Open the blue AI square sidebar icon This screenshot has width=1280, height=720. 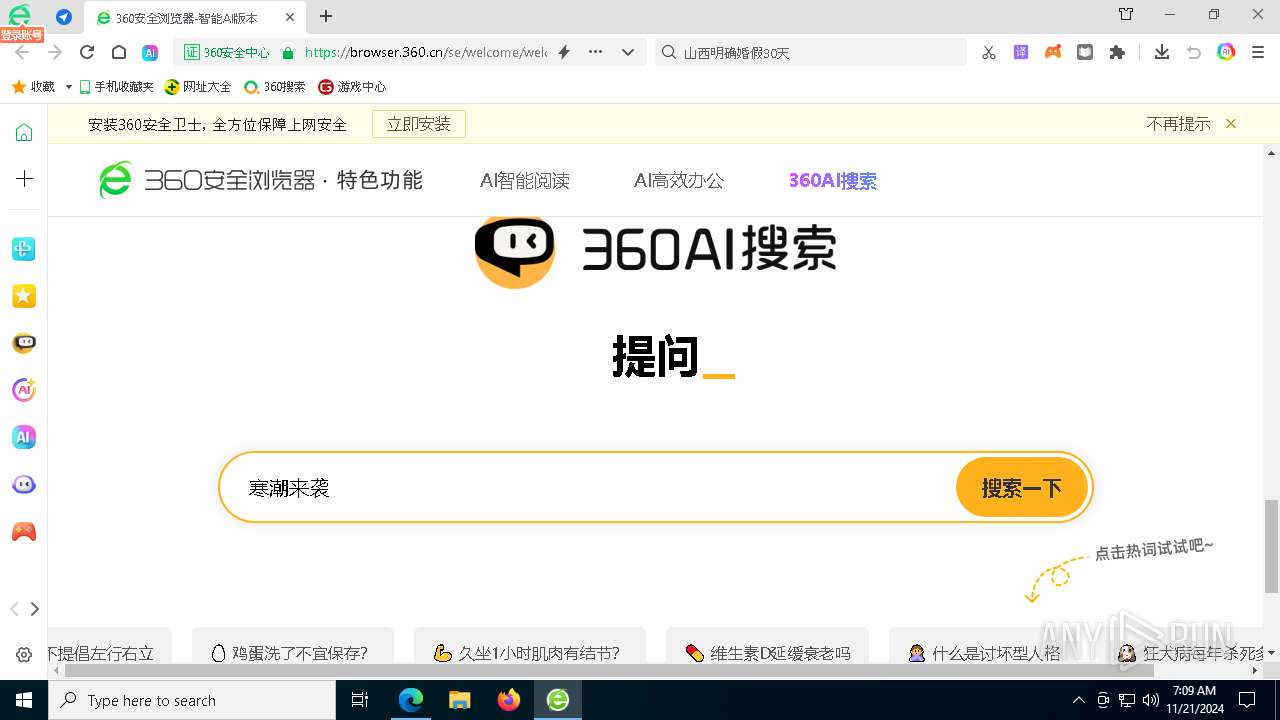[x=24, y=437]
